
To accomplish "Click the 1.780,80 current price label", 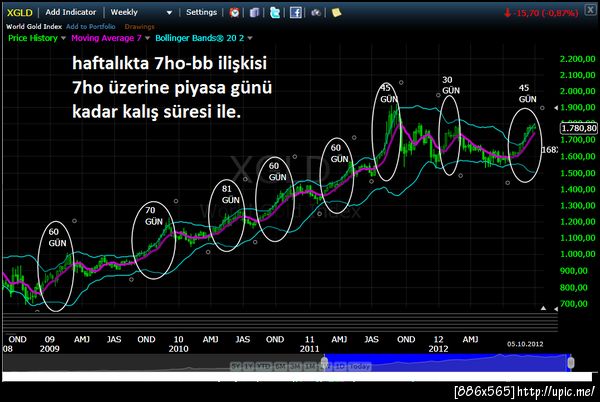I will click(579, 128).
